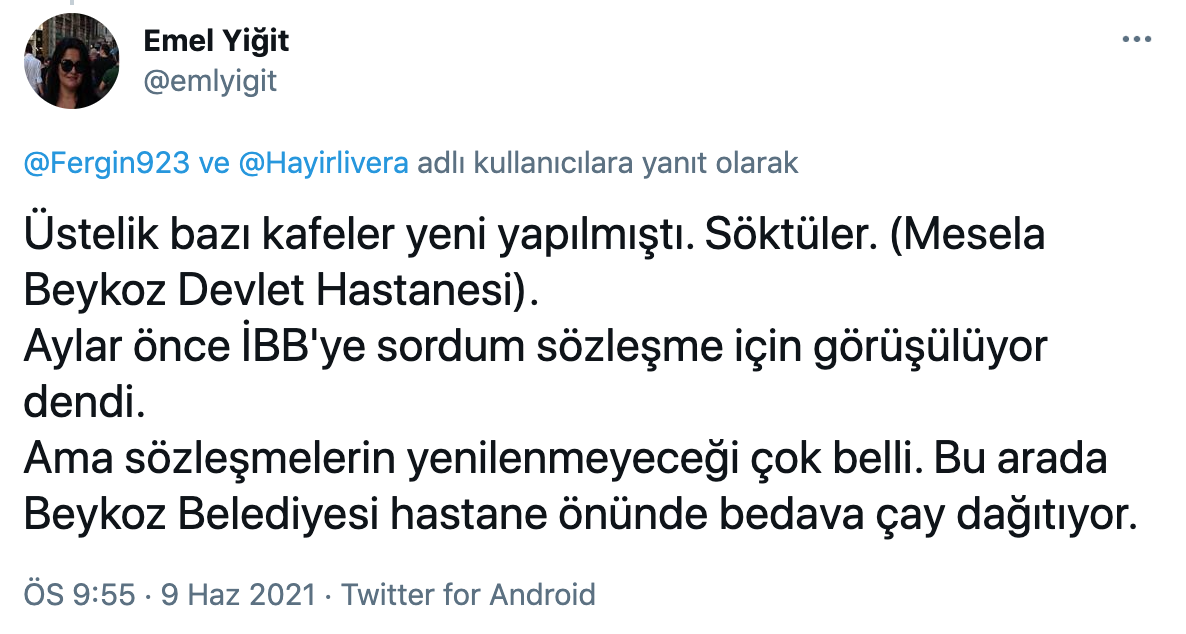
Task: Click the word "ve" between the mentions
Action: tap(216, 164)
